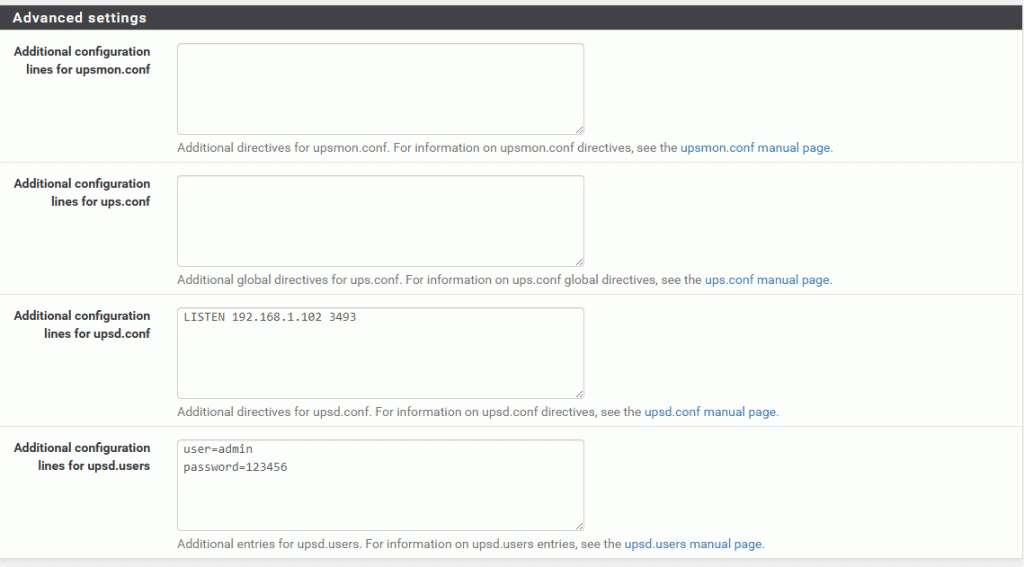Click the Advanced settings panel header
The width and height of the screenshot is (1024, 567).
[x=511, y=18]
